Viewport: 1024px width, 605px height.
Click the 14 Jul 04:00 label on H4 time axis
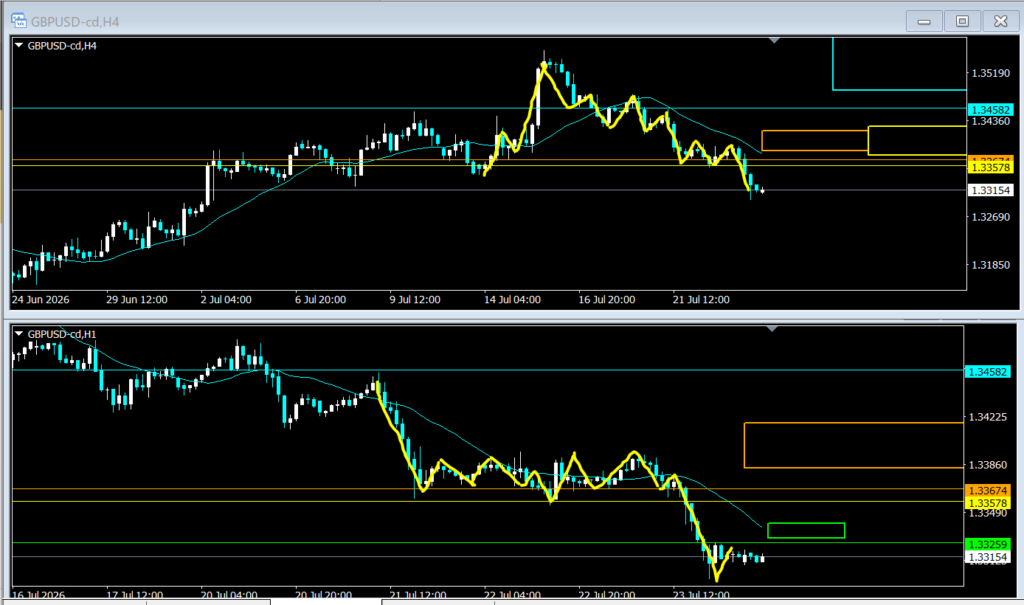pyautogui.click(x=512, y=299)
